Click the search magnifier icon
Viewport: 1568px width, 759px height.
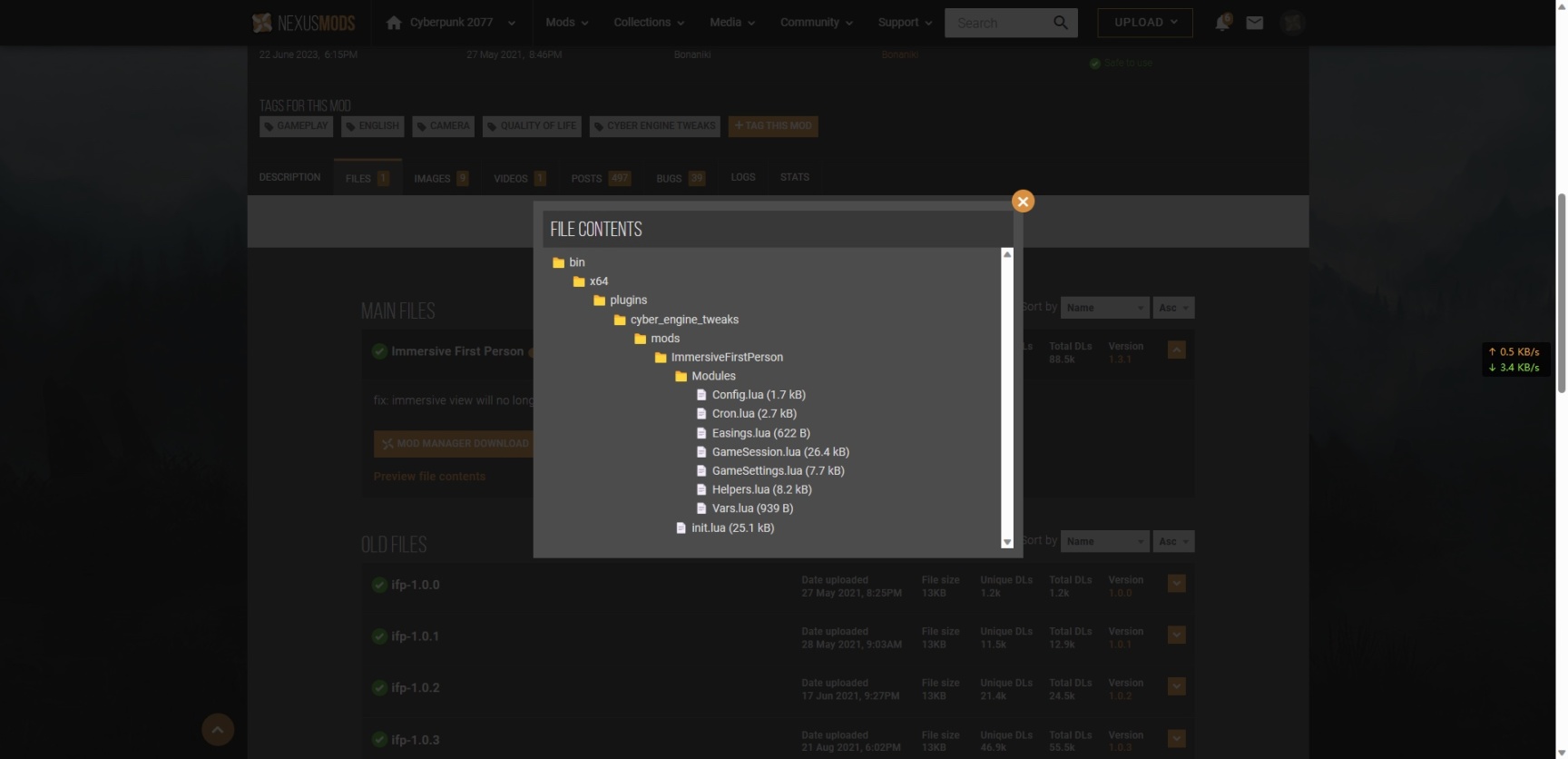click(1060, 23)
